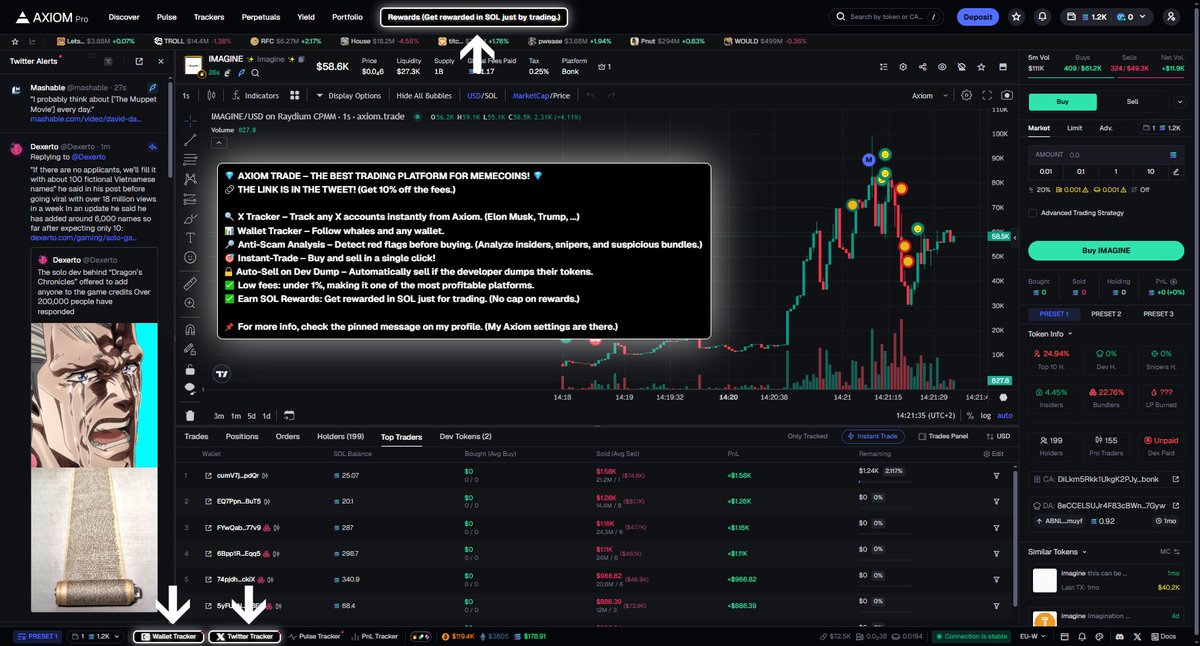The width and height of the screenshot is (1200, 646).
Task: Open the Similar Tokens MC sort dropdown
Action: tap(1170, 551)
